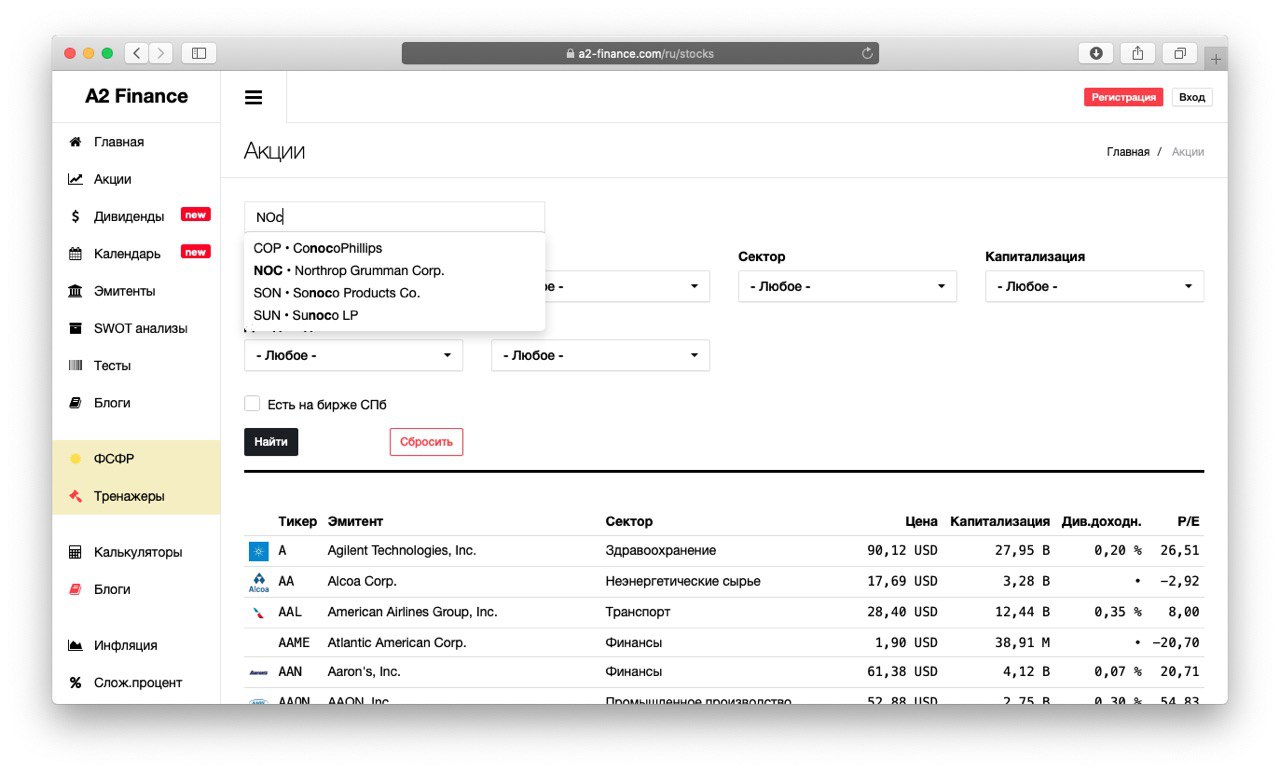Screen dimensions: 1280x773
Task: Open the hamburger menu icon
Action: coord(253,97)
